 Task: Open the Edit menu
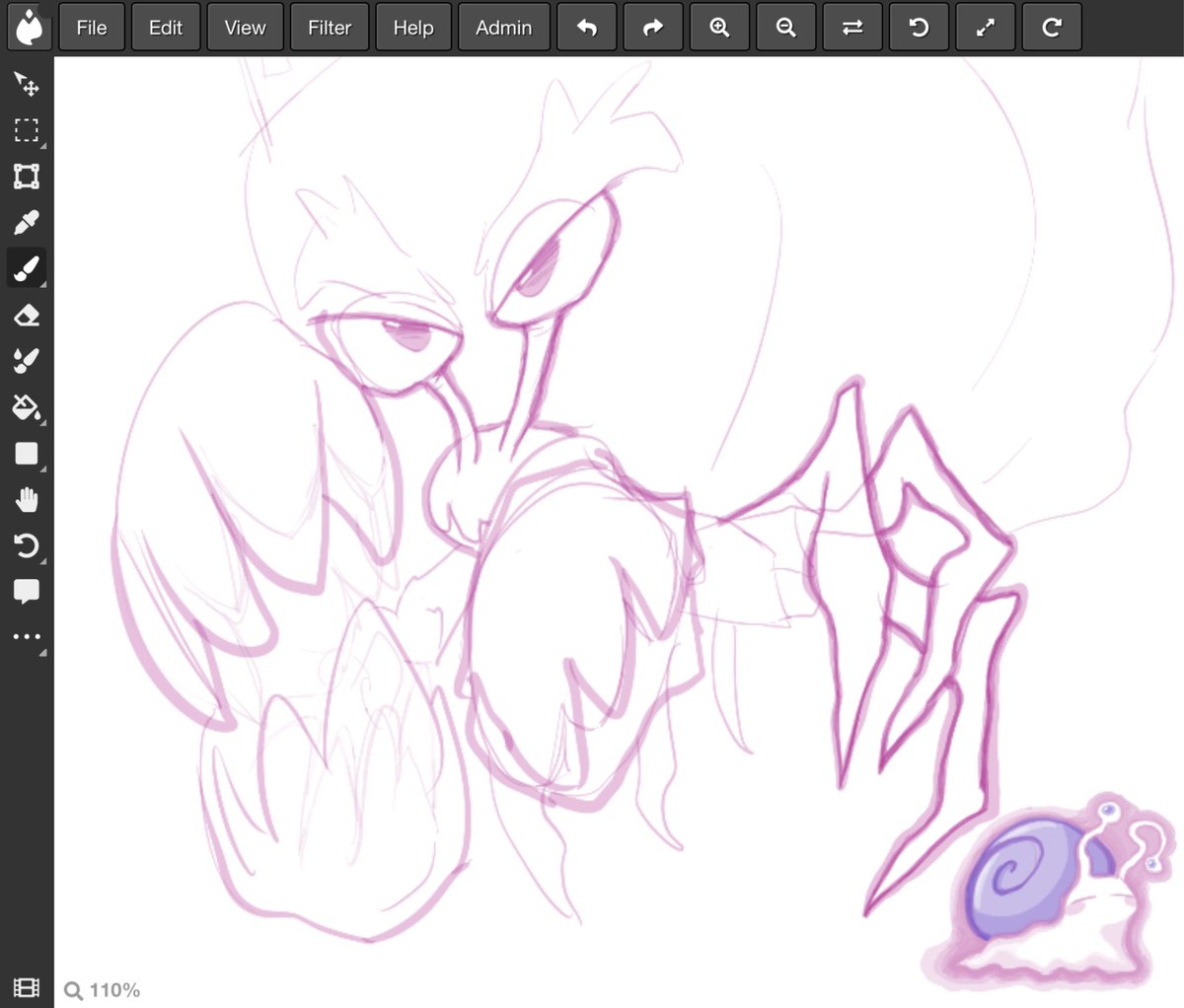[x=166, y=28]
